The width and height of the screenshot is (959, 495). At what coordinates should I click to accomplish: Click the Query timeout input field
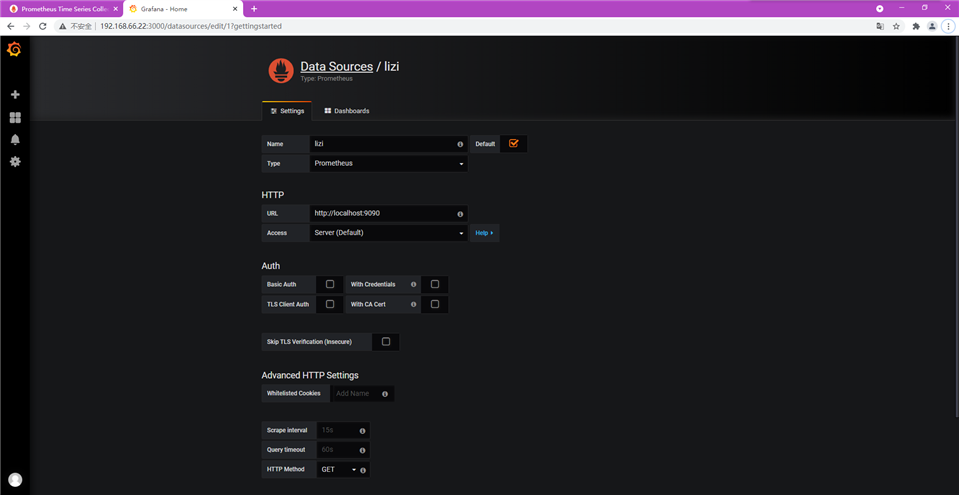[342, 450]
